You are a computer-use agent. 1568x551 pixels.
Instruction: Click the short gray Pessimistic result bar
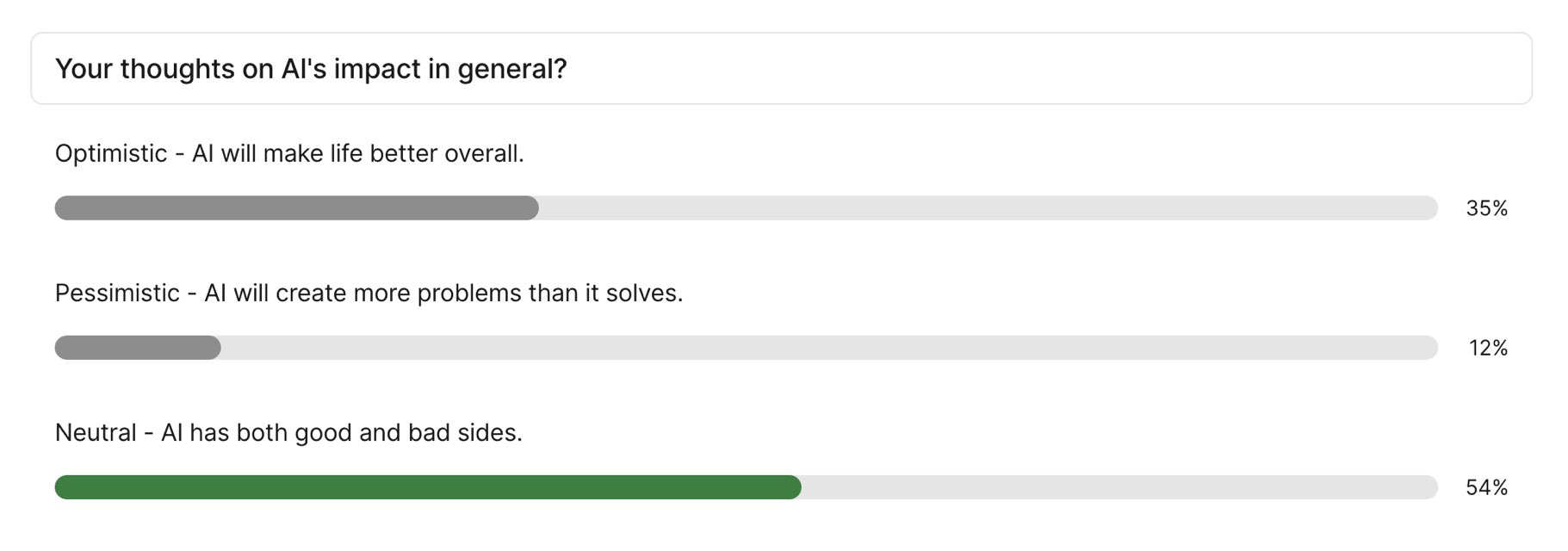point(138,348)
